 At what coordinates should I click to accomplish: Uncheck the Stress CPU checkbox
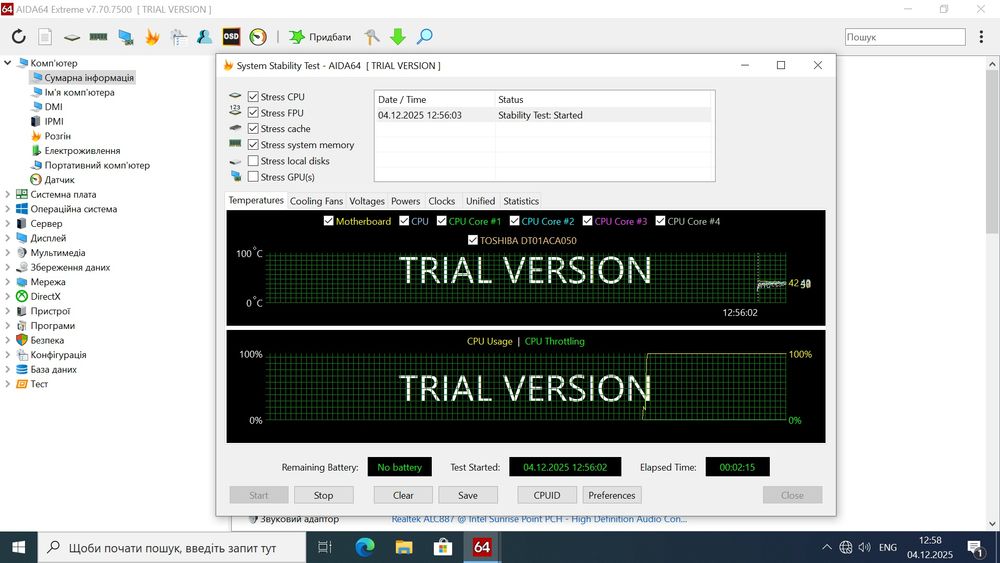[253, 97]
